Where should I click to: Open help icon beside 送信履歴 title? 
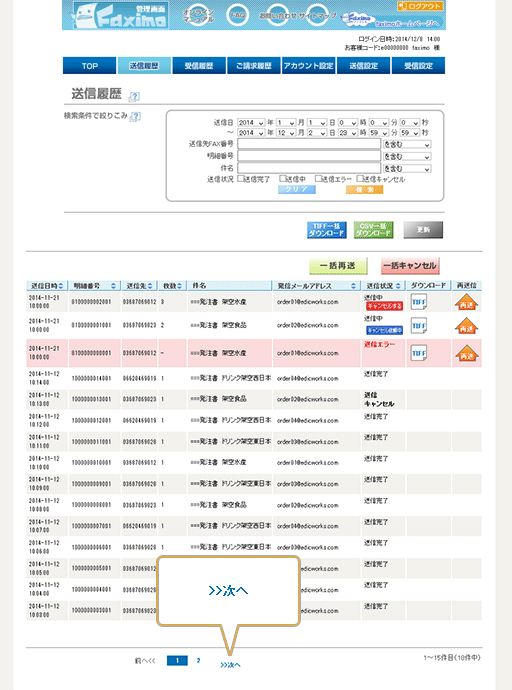pos(134,96)
